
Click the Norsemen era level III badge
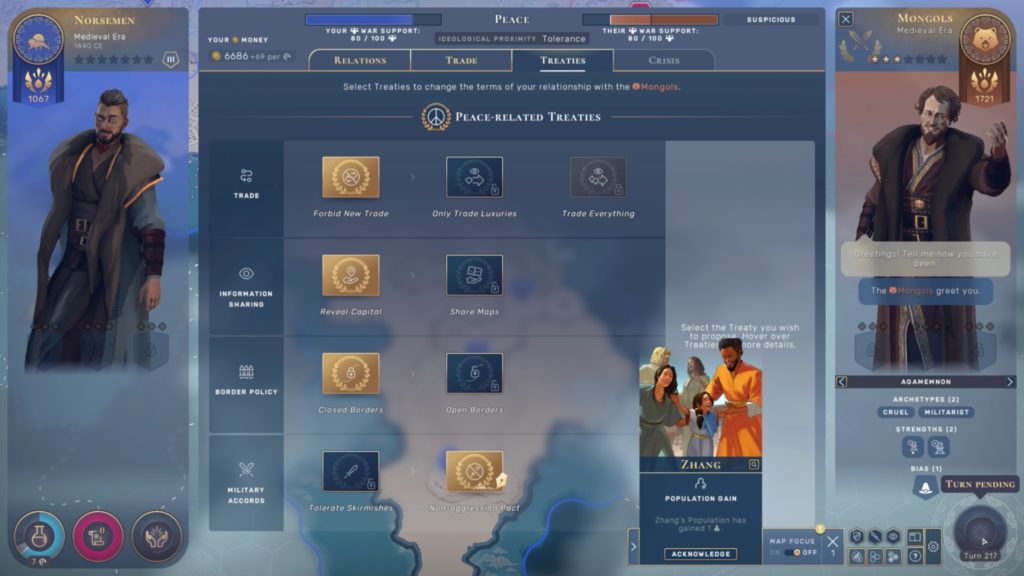pos(170,59)
